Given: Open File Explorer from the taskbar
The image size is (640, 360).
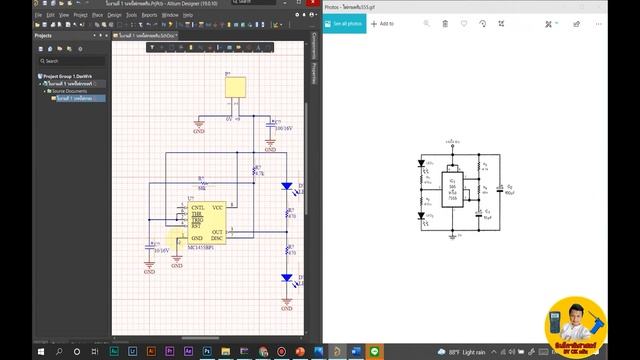Looking at the screenshot, I should [x=226, y=351].
